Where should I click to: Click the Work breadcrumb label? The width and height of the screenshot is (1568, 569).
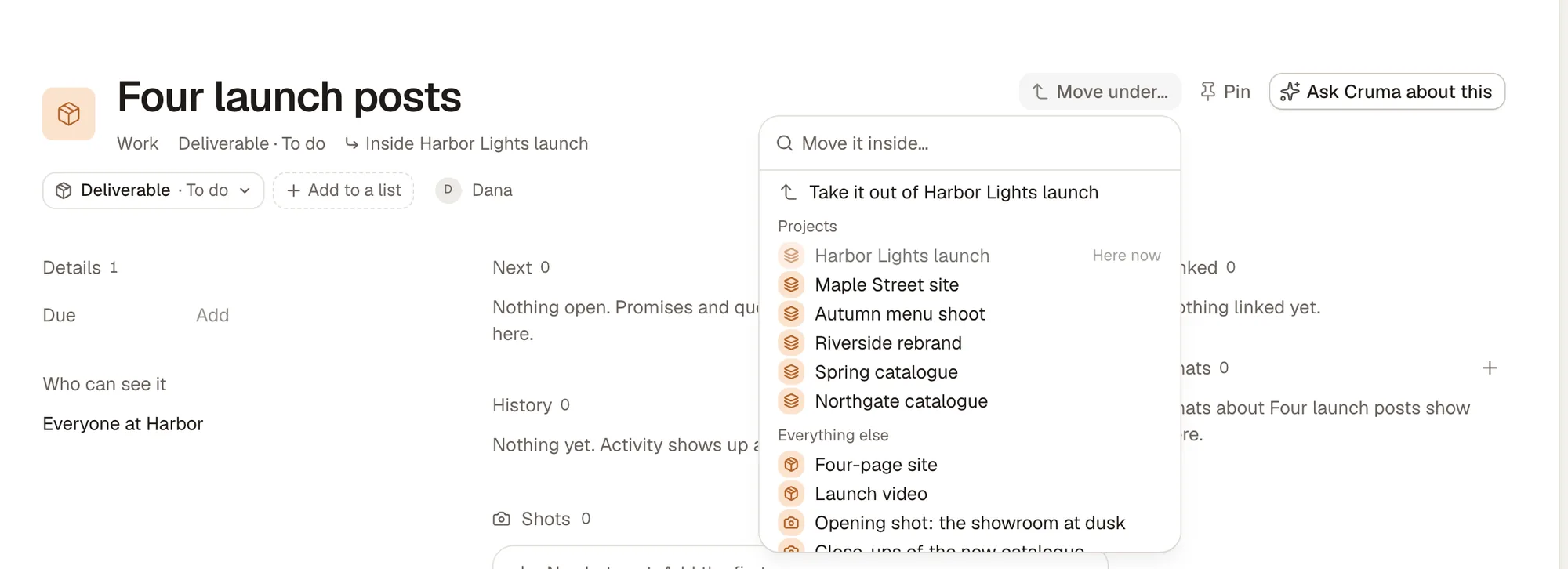coord(137,143)
